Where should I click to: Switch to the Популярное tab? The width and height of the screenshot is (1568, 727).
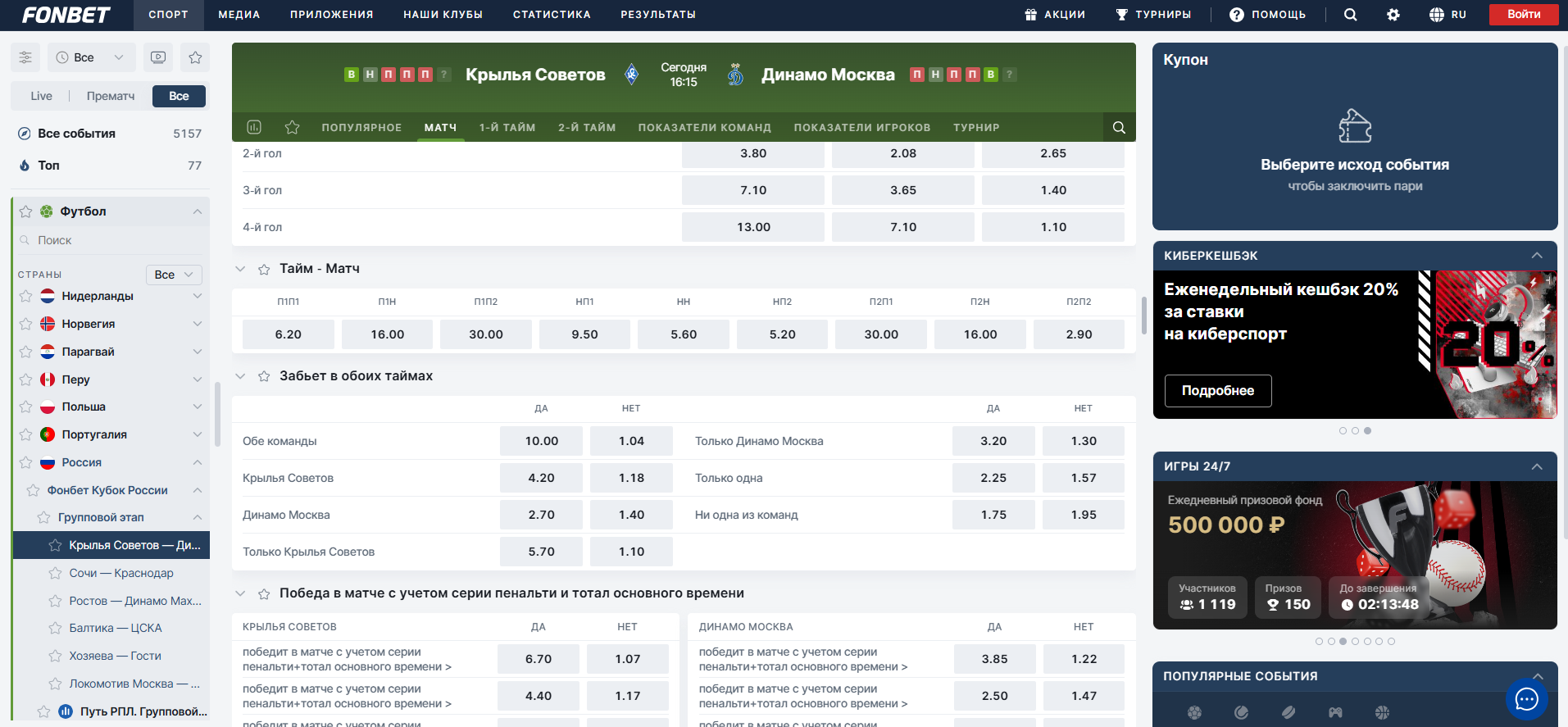[x=361, y=127]
